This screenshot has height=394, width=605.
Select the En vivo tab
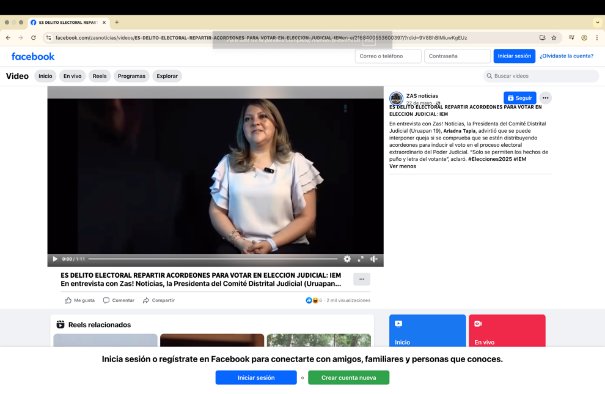coord(72,76)
